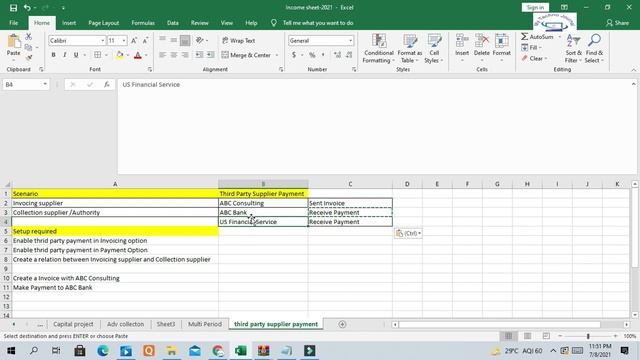Switch to the Page Layout tab

tap(104, 23)
